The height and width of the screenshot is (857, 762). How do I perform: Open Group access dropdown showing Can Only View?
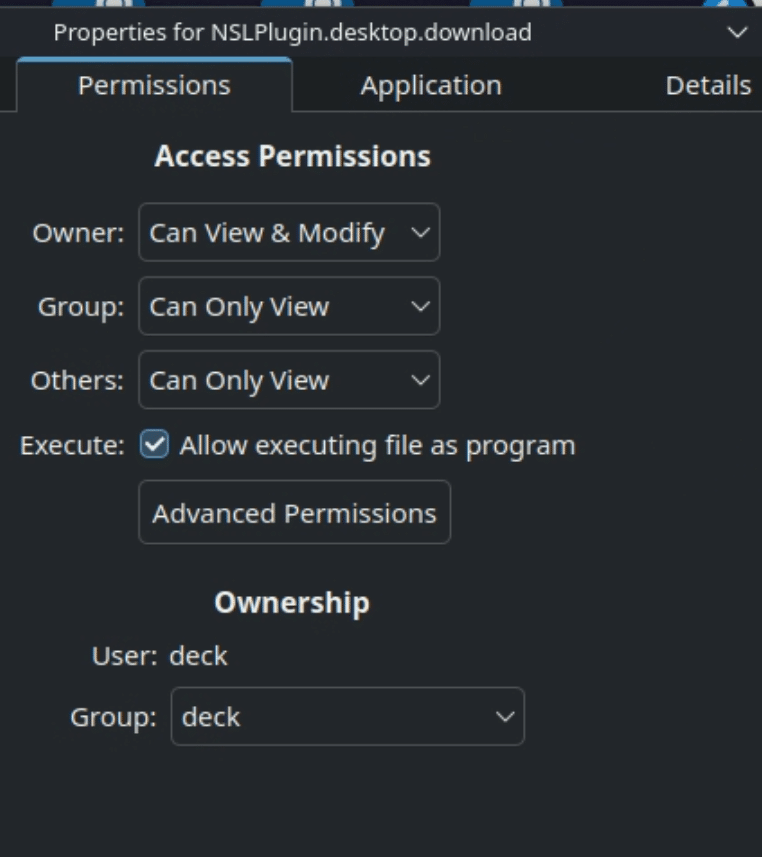tap(289, 306)
